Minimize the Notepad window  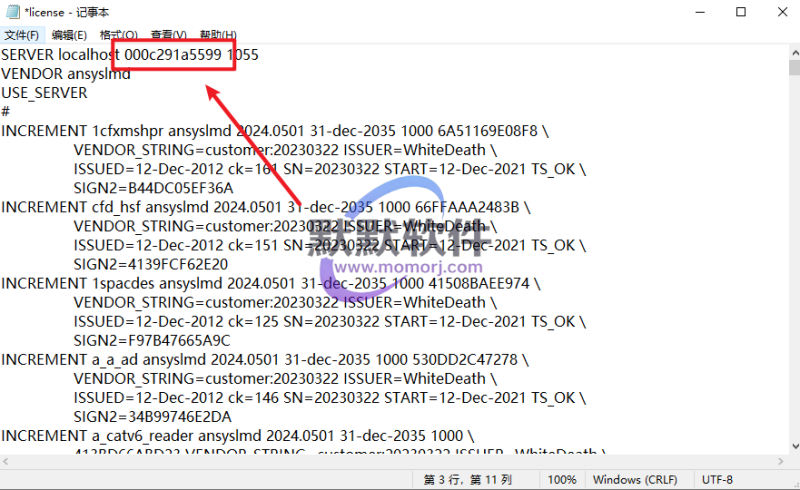pyautogui.click(x=695, y=12)
